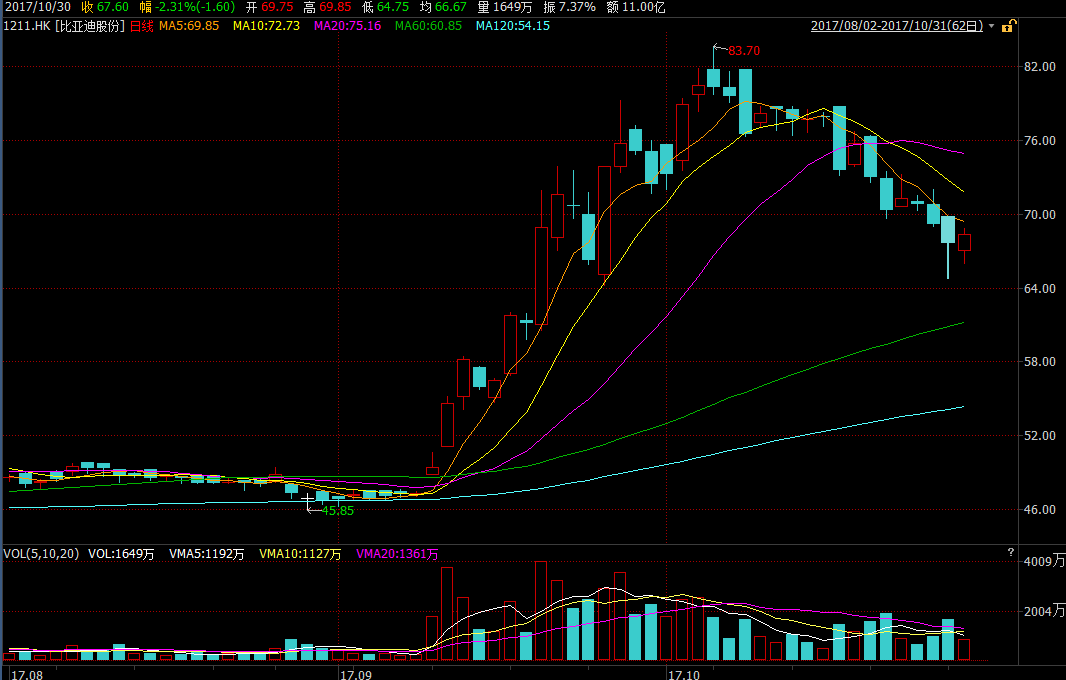Click the 83.70 high price marker
The image size is (1066, 680).
[x=744, y=51]
